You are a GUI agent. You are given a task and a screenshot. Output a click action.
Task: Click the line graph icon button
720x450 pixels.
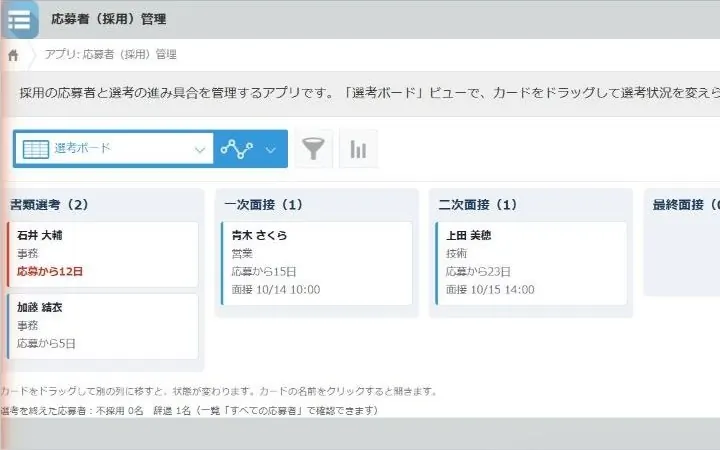pos(237,149)
